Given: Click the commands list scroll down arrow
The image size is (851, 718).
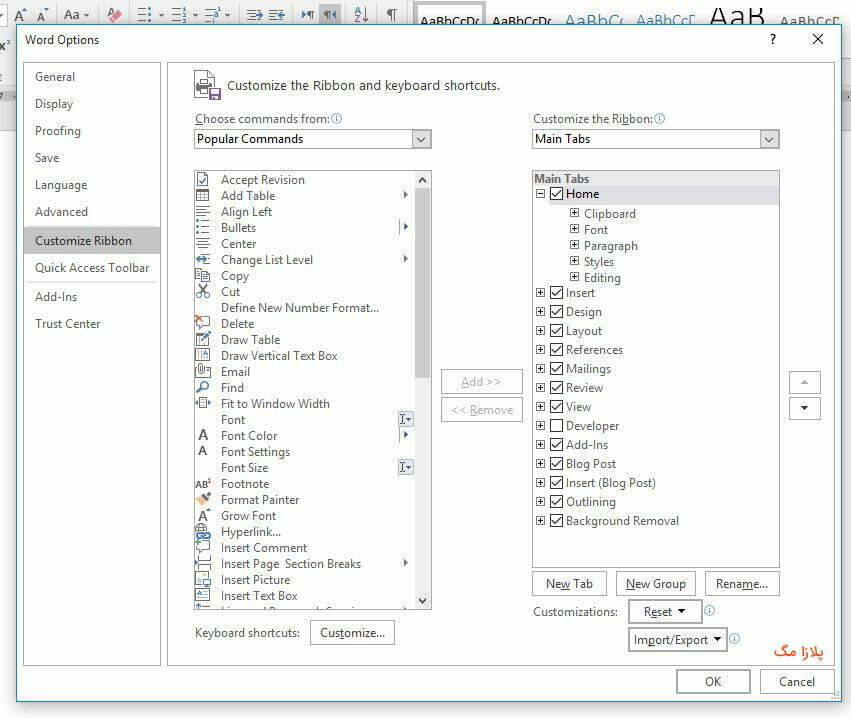Looking at the screenshot, I should pyautogui.click(x=422, y=601).
